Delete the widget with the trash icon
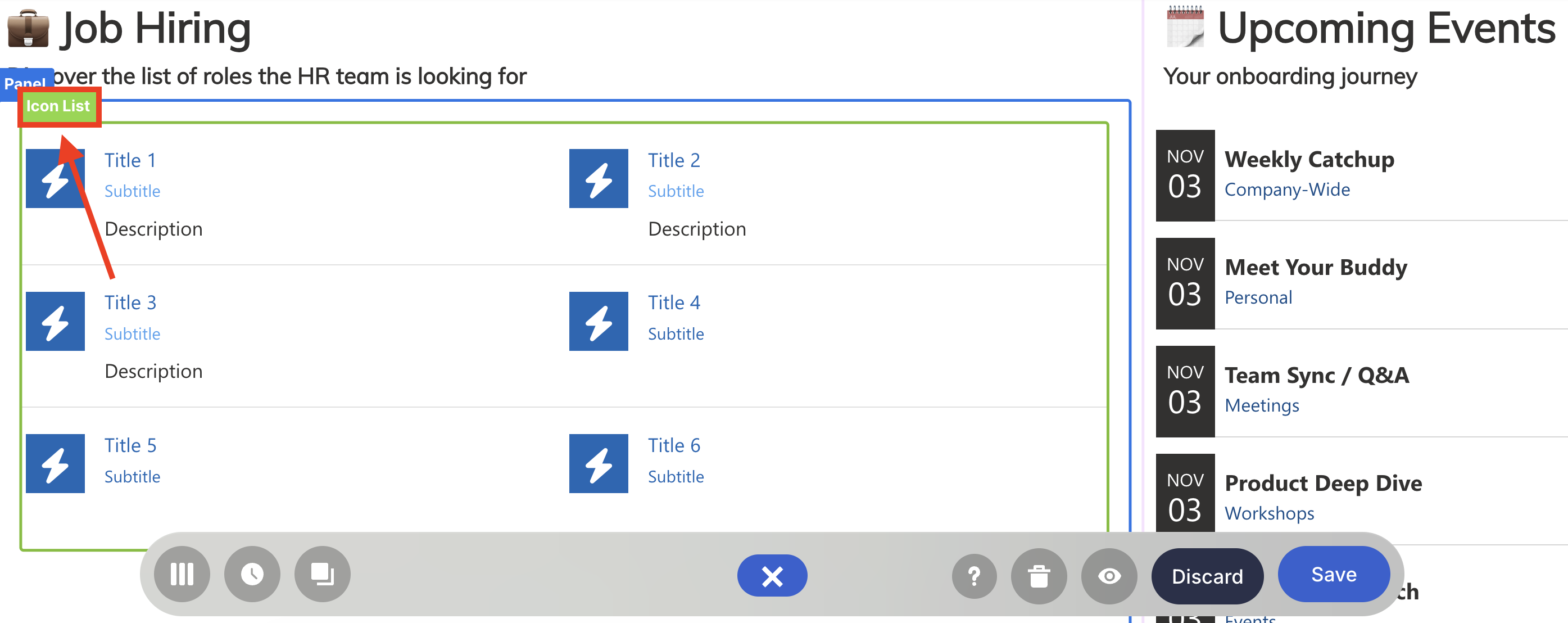Image resolution: width=1568 pixels, height=623 pixels. click(x=1039, y=576)
